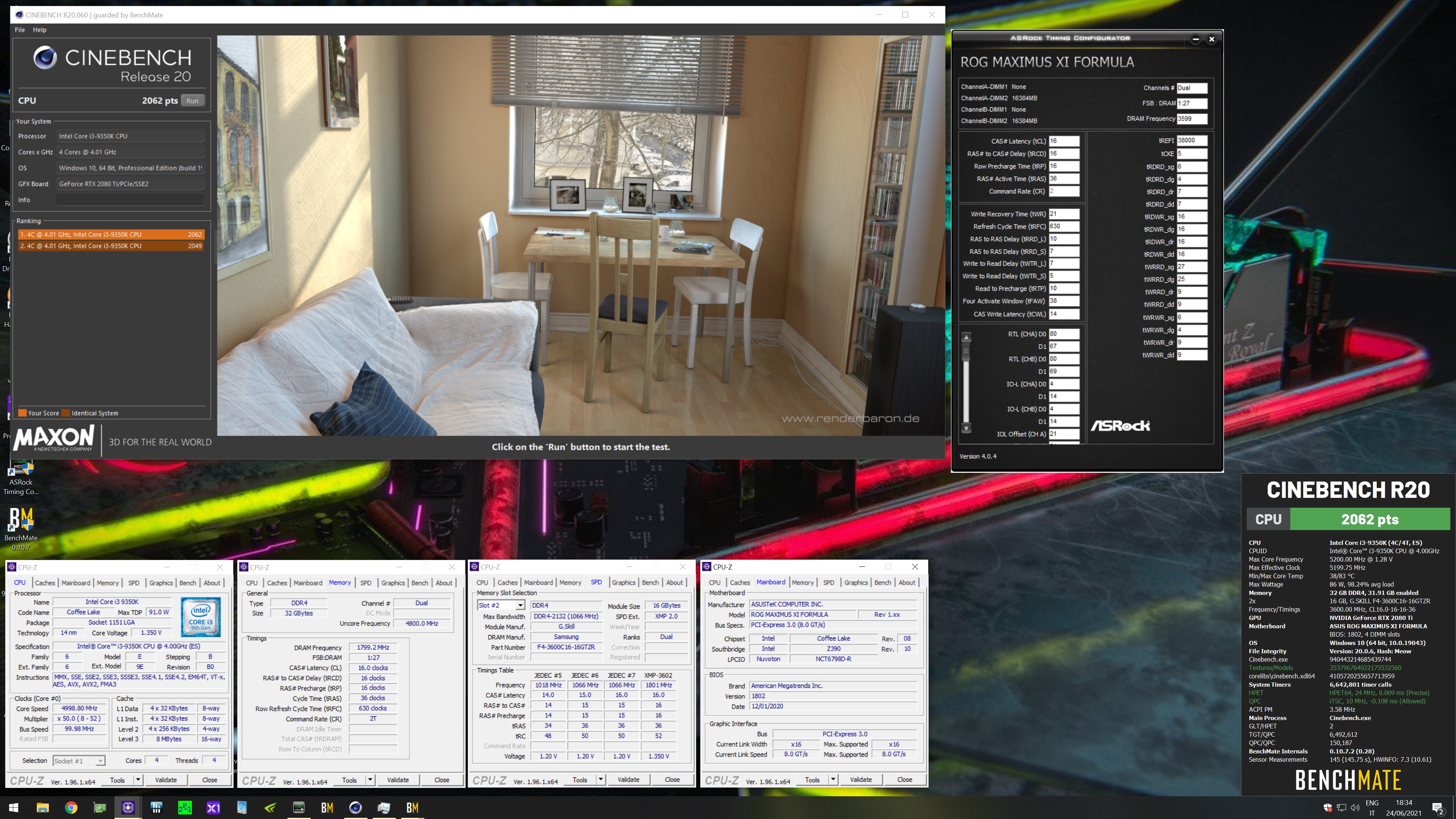Click scroll-up arrow in ASRock Timing Configurator
Image resolution: width=1456 pixels, height=819 pixels.
pos(966,337)
